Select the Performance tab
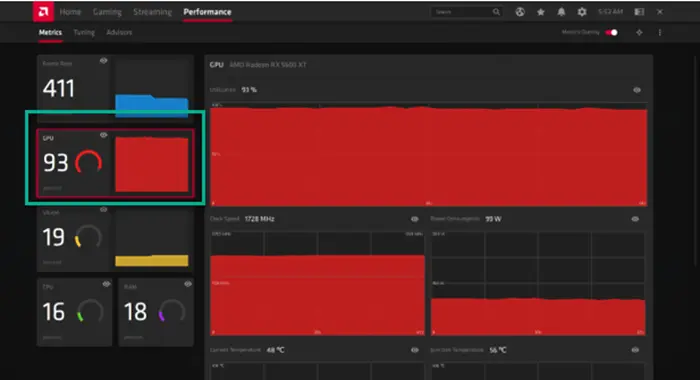 (207, 12)
